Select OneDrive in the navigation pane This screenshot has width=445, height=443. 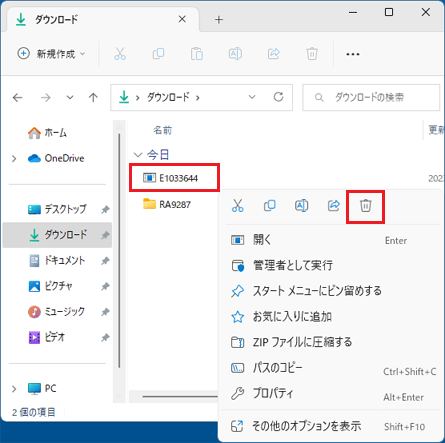click(56, 158)
